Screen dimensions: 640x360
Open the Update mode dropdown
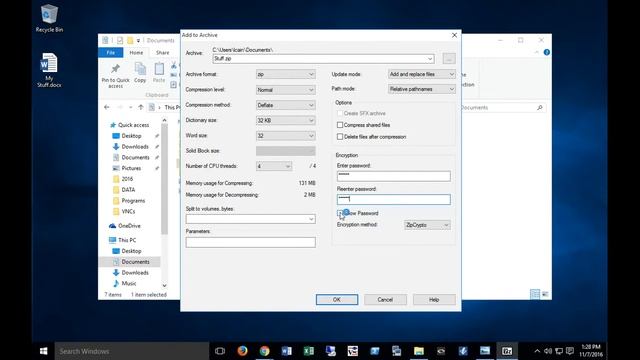coord(422,74)
